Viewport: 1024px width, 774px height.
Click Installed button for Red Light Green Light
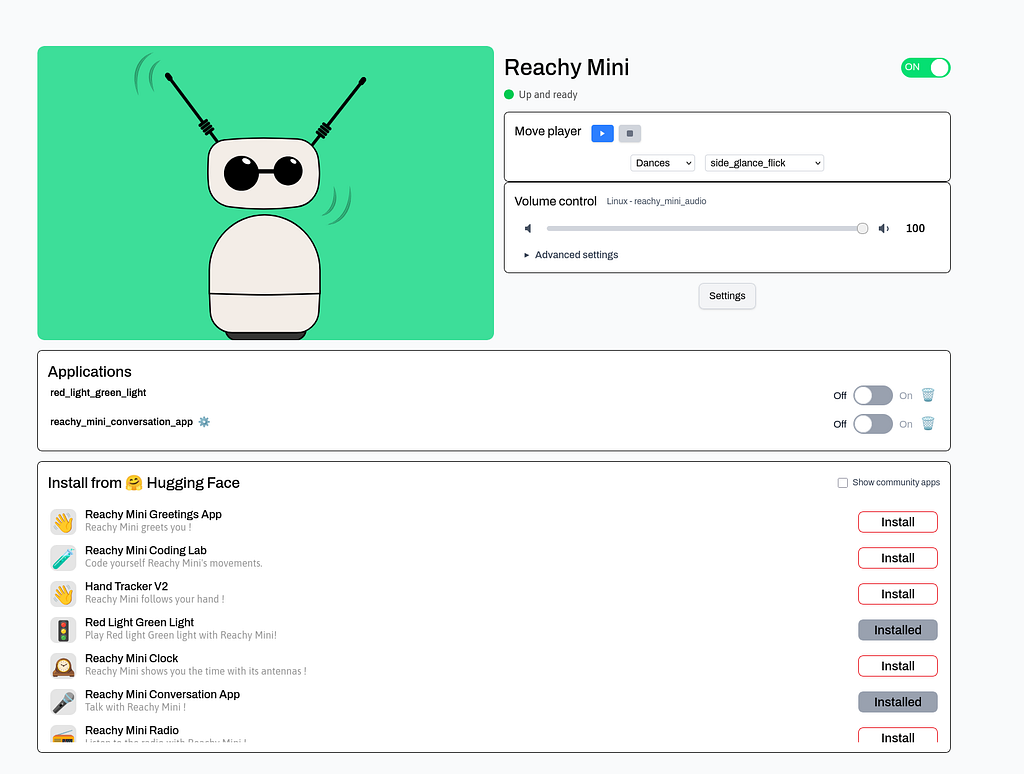click(x=898, y=630)
